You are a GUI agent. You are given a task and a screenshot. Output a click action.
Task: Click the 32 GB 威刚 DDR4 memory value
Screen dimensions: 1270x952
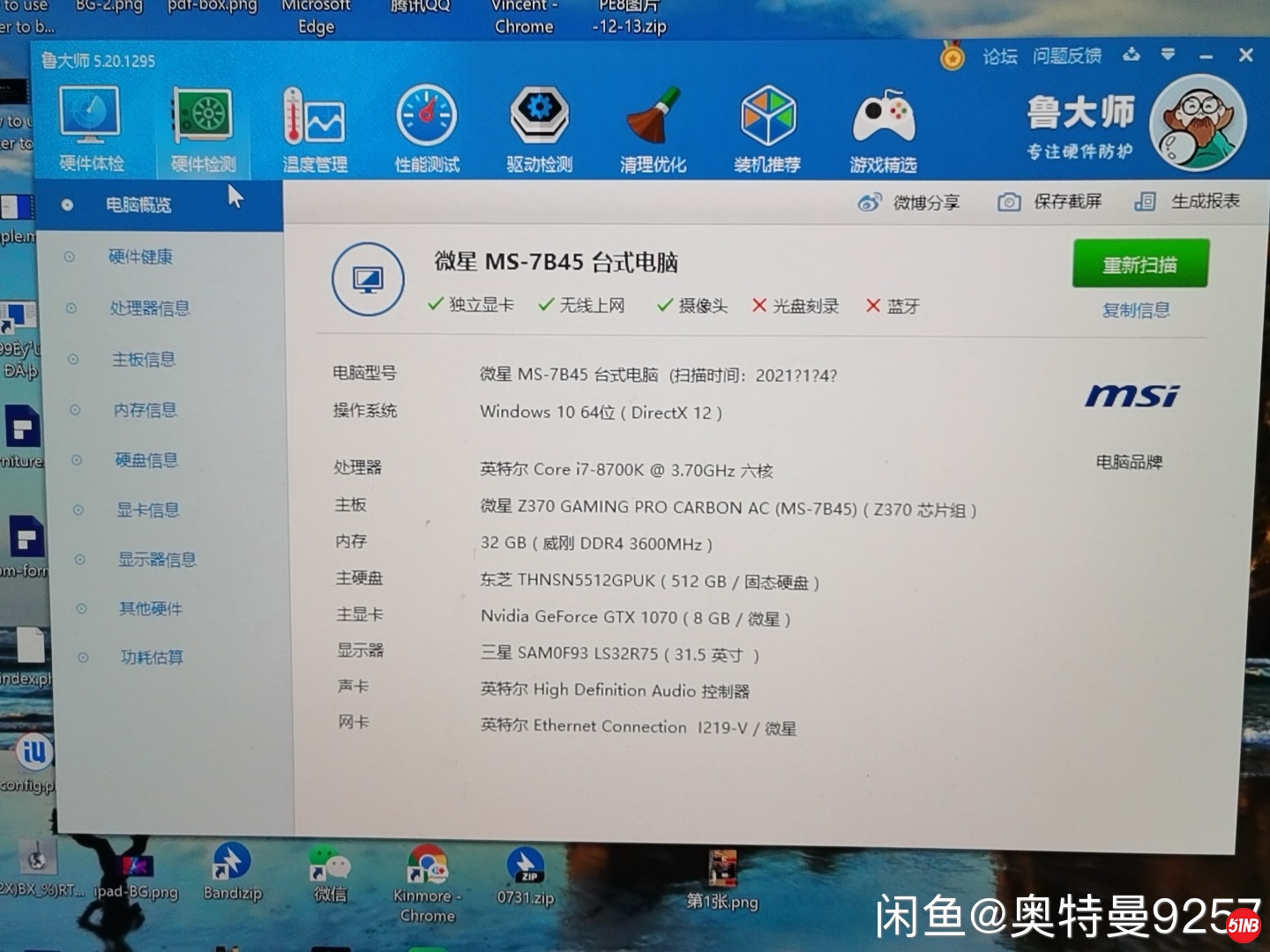click(x=596, y=543)
